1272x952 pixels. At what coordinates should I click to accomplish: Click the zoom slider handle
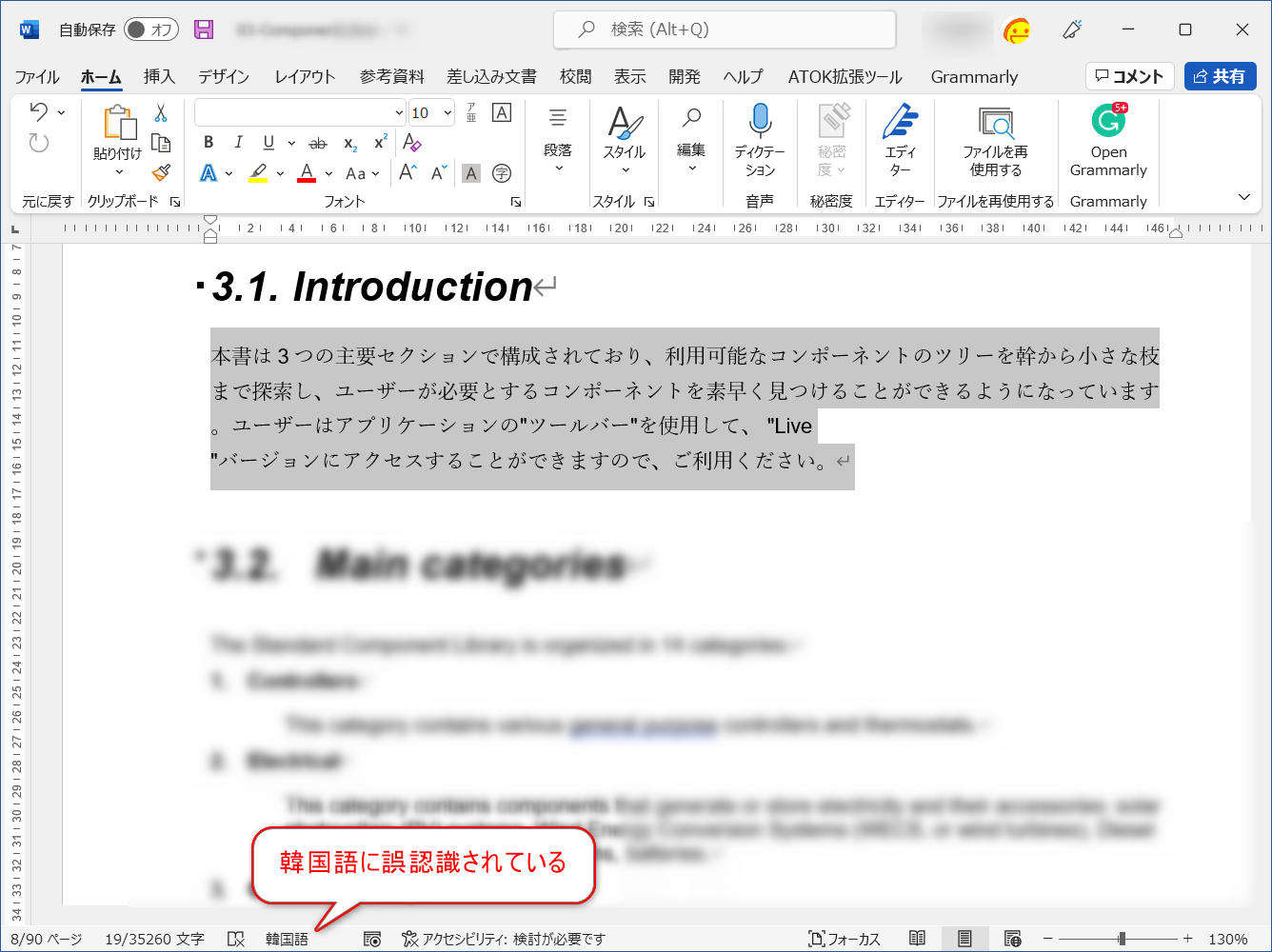[x=1123, y=939]
